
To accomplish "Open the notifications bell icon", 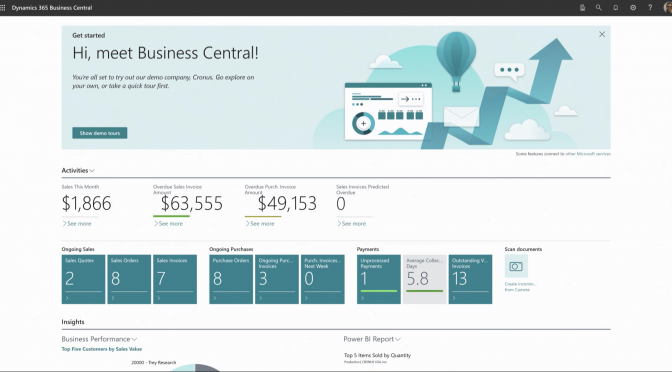I will (616, 8).
